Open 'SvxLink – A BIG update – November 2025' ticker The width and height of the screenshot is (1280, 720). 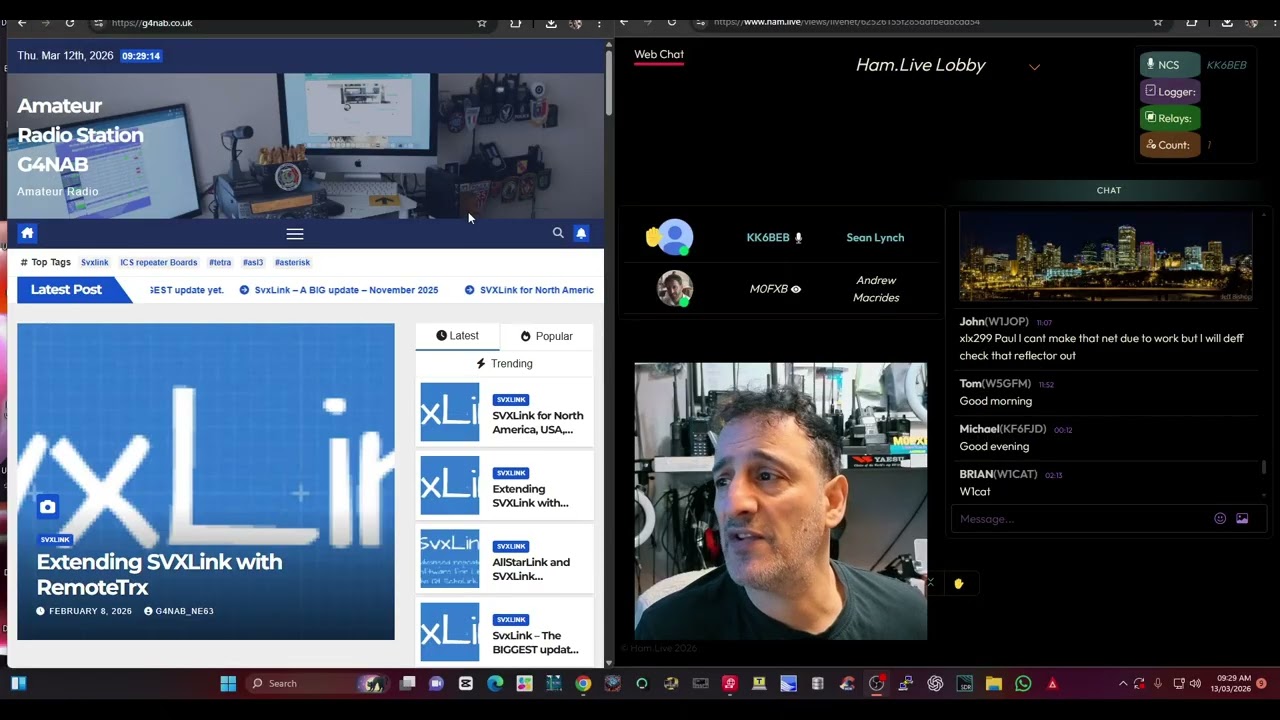coord(346,290)
